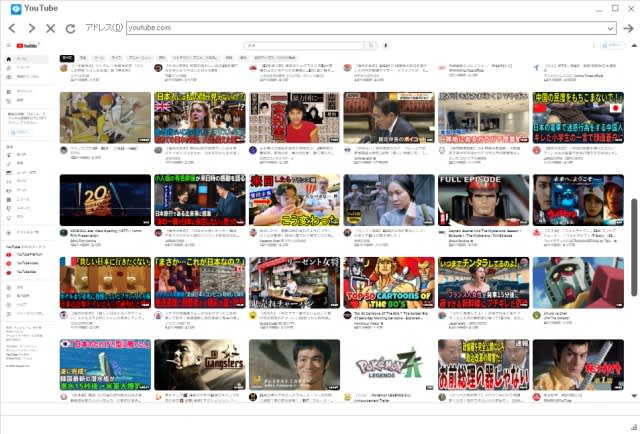Open the title link under the FULL EPISODE video
This screenshot has width=640, height=434.
485,233
